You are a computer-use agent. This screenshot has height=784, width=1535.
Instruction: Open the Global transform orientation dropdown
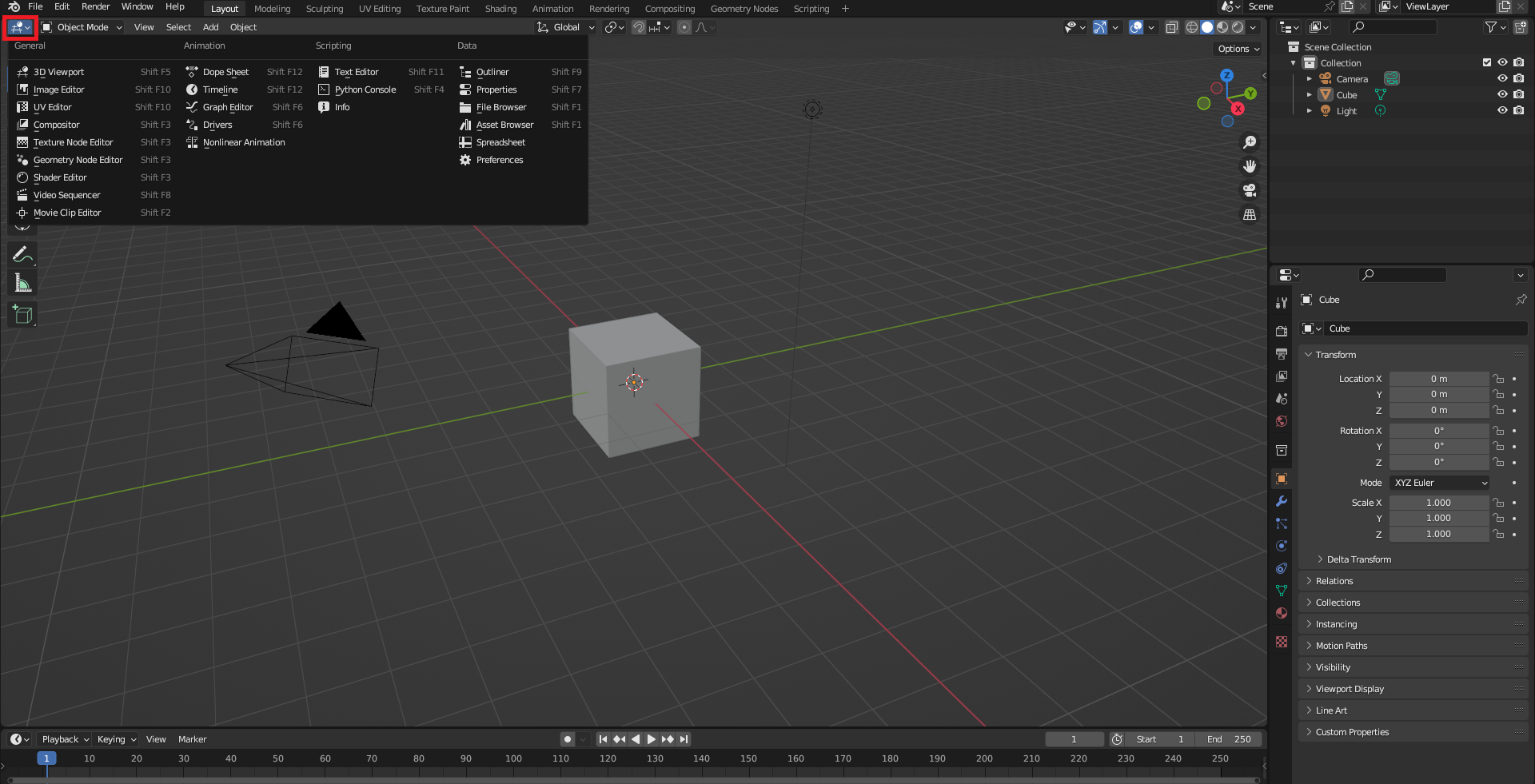566,27
